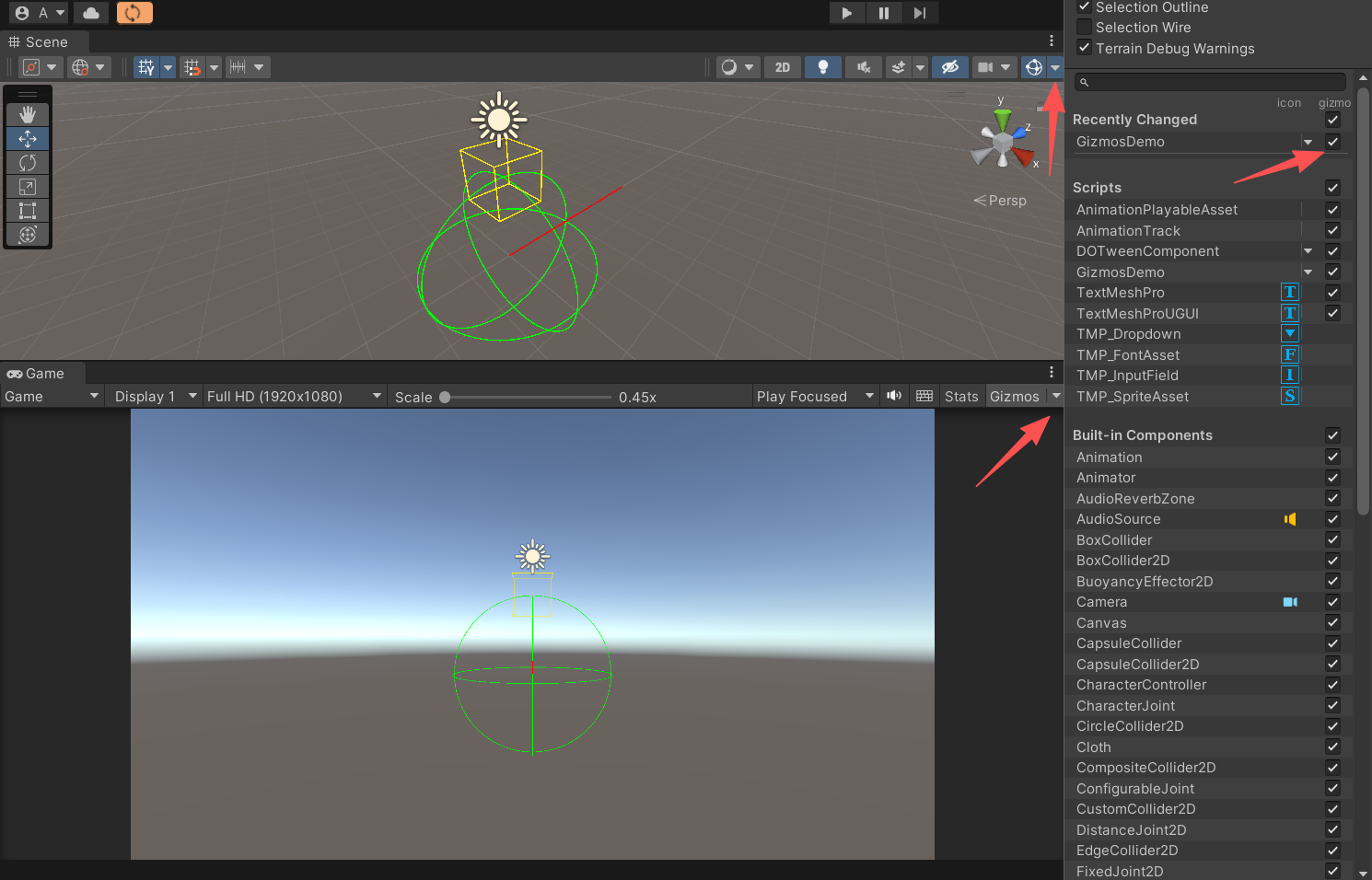
Task: Toggle 2D scene view mode
Action: [x=782, y=66]
